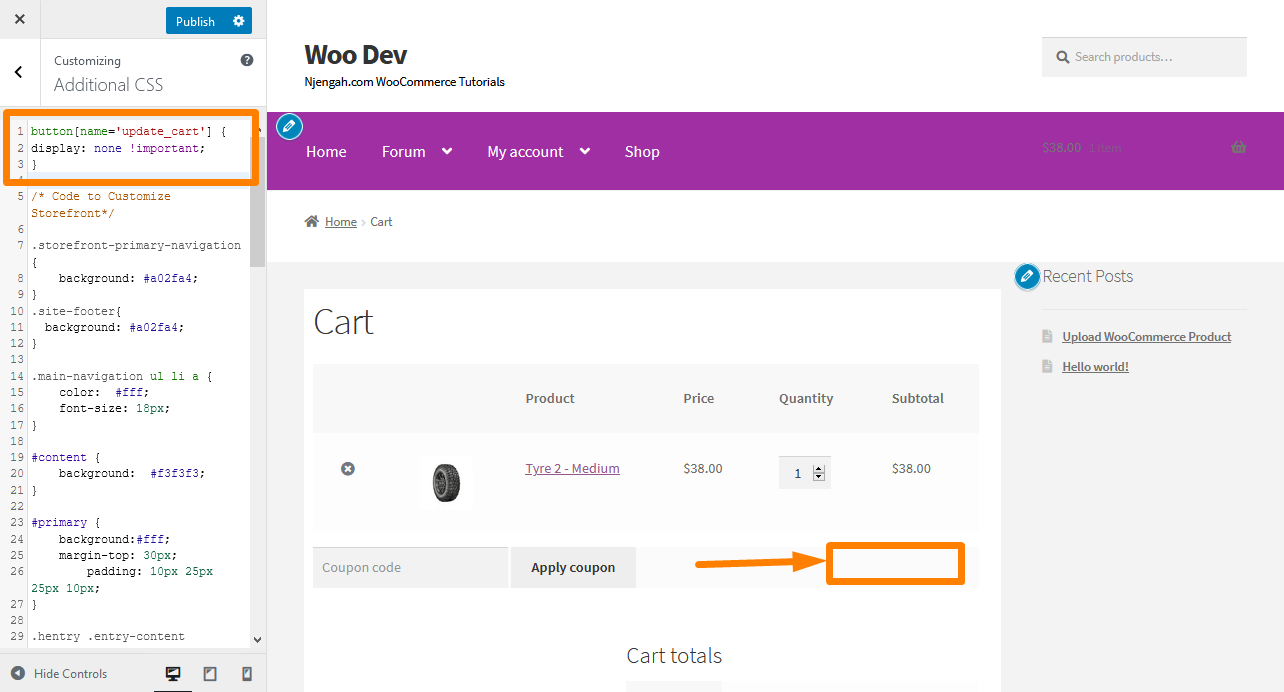Click the '.main-navigation ul li a {' CSS line
Screen dimensions: 1284x692
click(122, 376)
